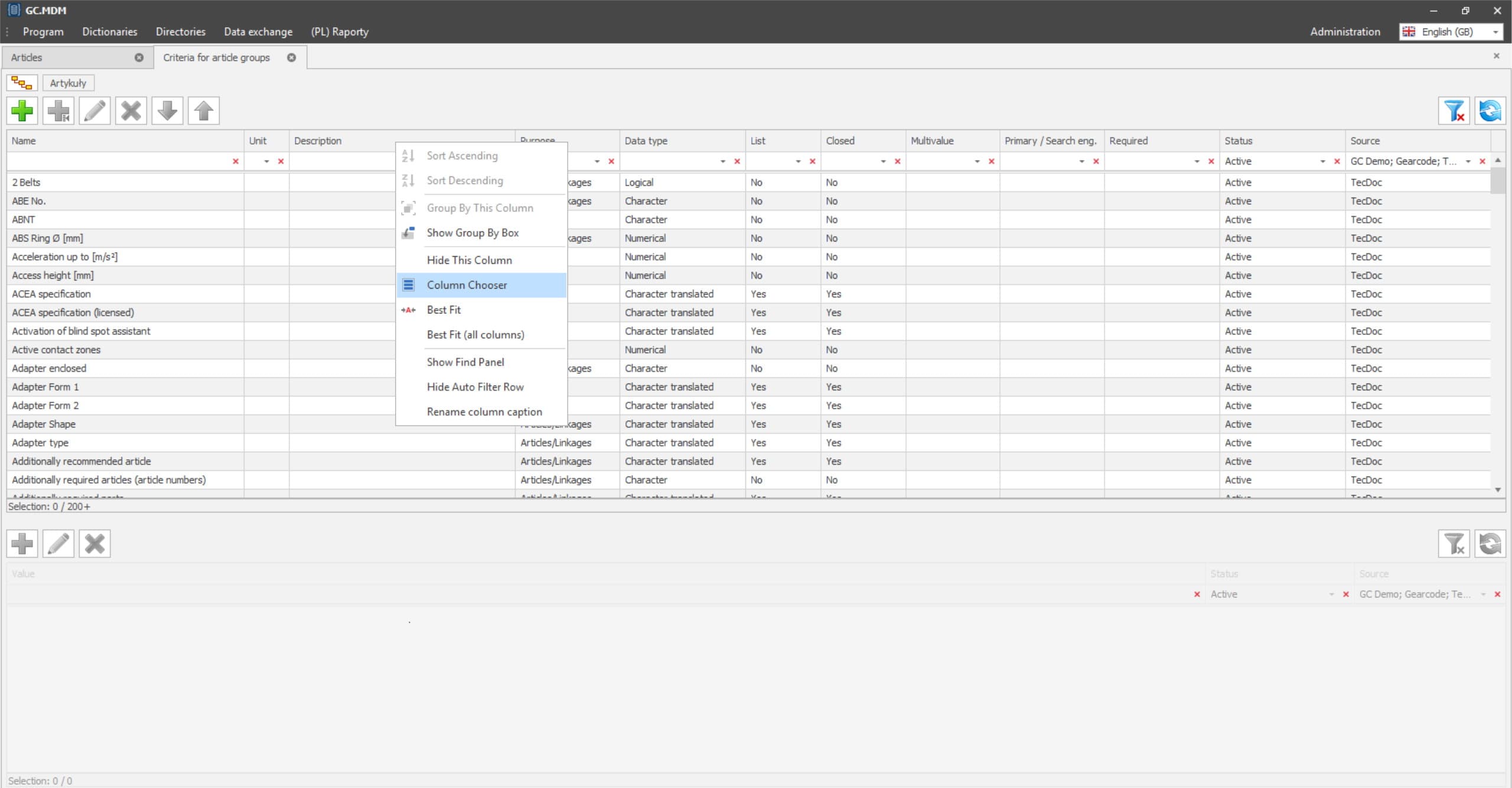
Task: Select the 'ABS Ring Ø [mm]' row
Action: (749, 238)
